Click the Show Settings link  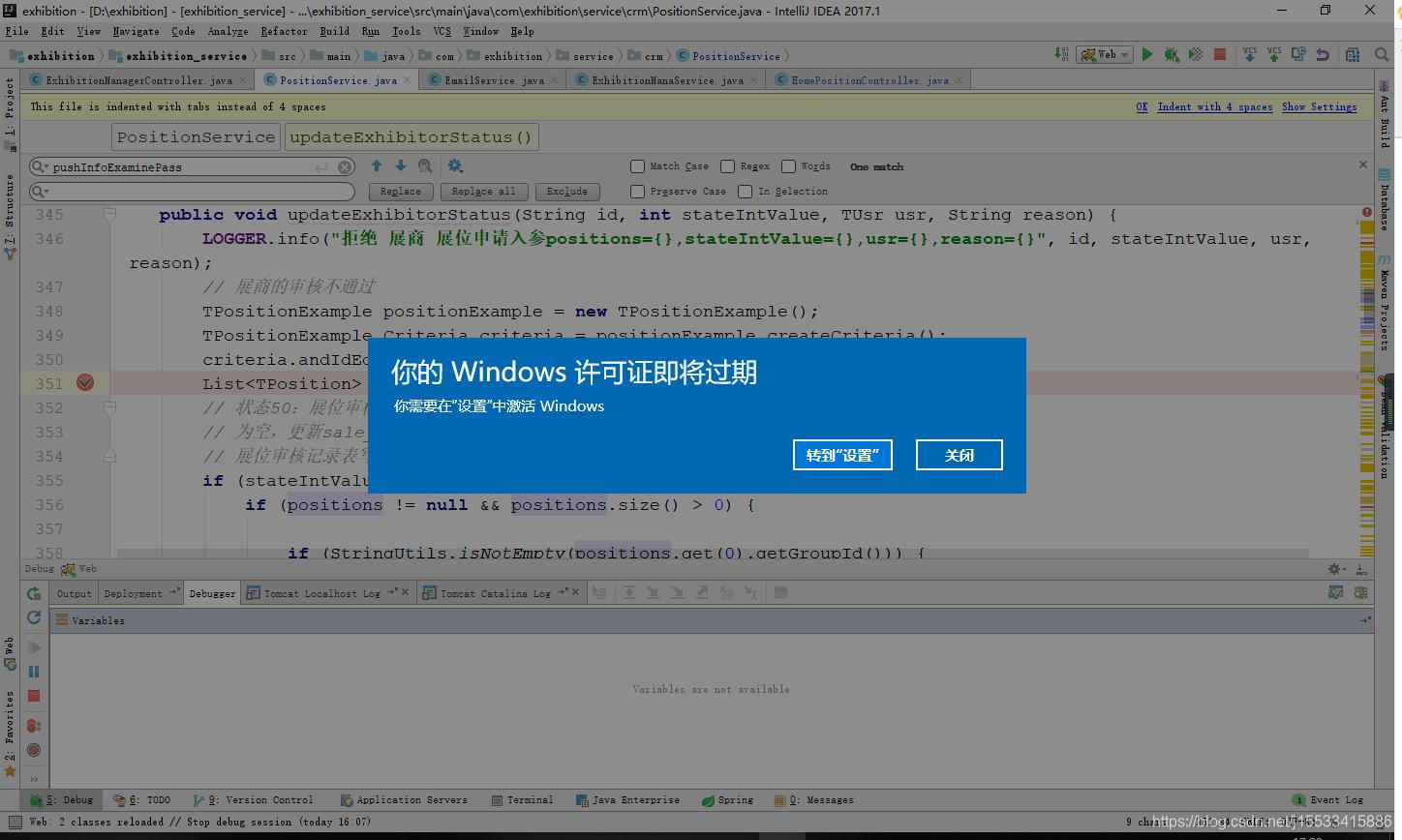(x=1319, y=106)
